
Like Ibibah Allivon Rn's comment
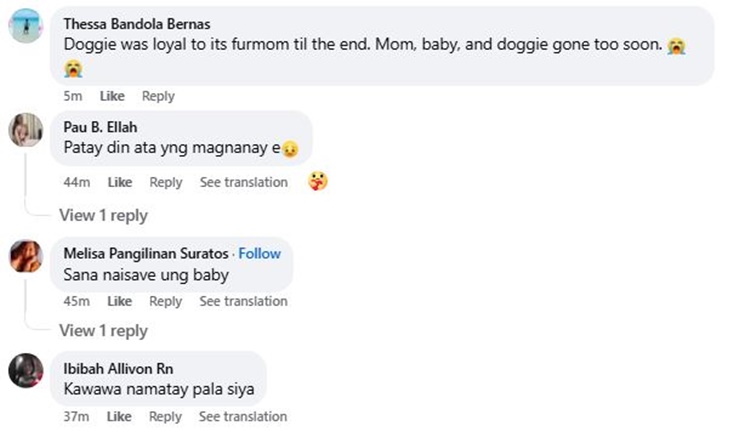click(120, 416)
